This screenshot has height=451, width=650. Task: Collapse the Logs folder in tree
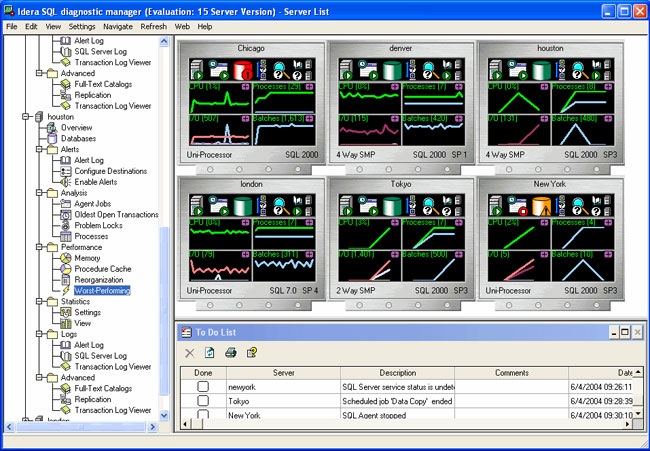pos(39,334)
